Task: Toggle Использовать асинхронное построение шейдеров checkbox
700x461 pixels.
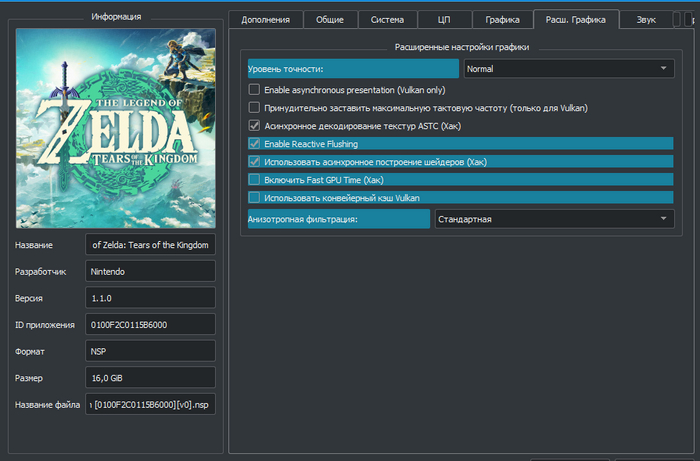Action: [254, 162]
